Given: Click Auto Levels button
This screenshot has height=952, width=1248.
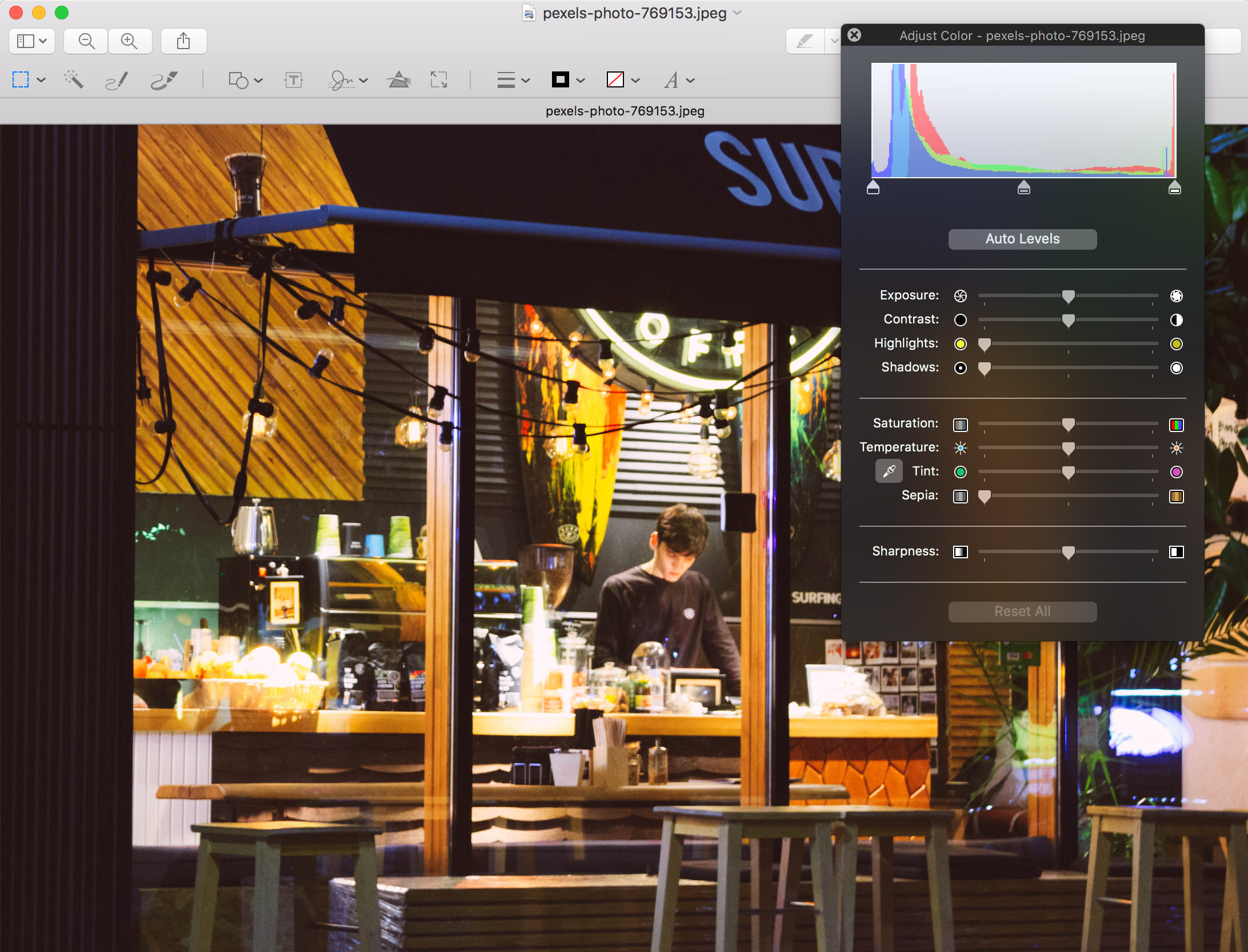Looking at the screenshot, I should pyautogui.click(x=1022, y=237).
